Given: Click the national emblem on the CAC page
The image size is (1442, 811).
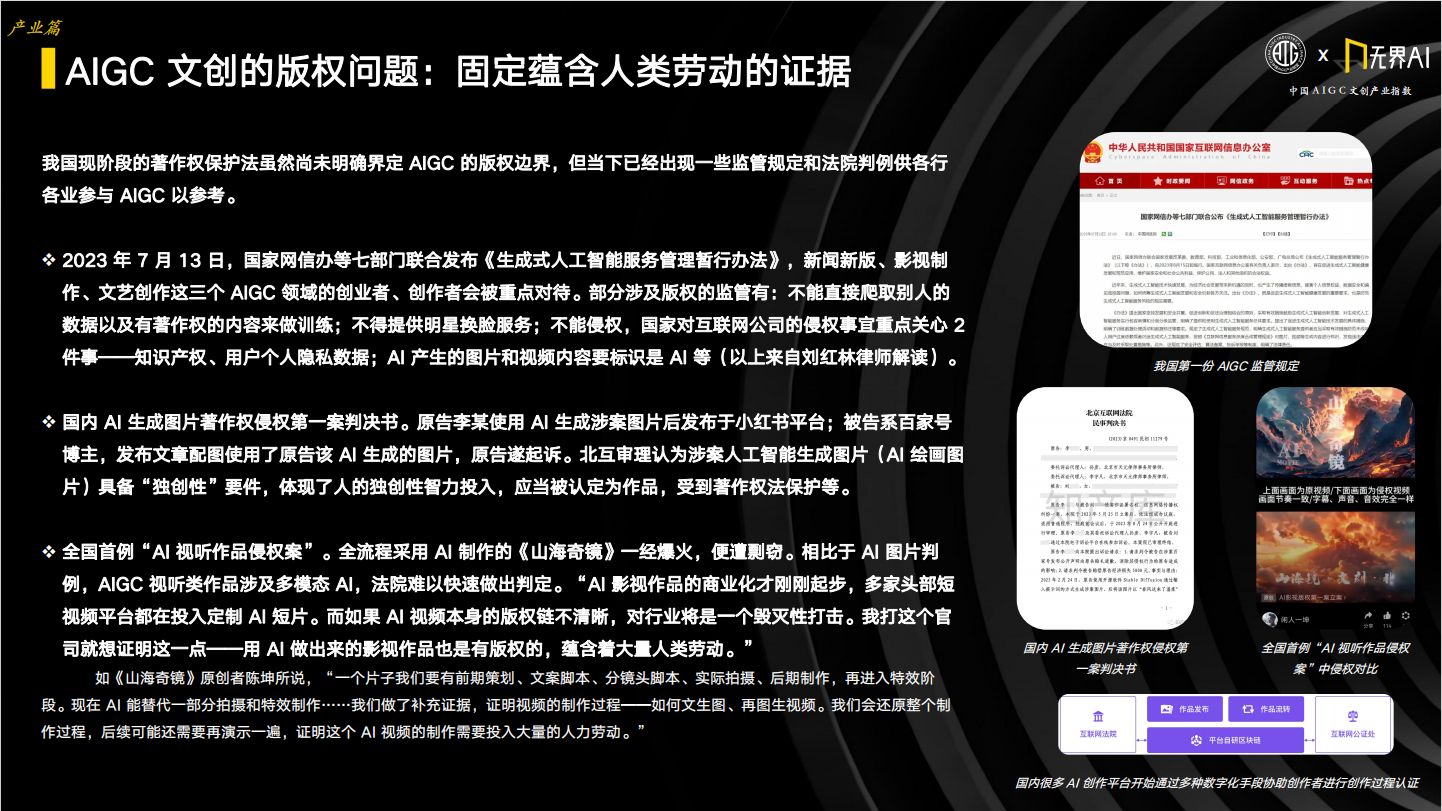Looking at the screenshot, I should point(1093,152).
